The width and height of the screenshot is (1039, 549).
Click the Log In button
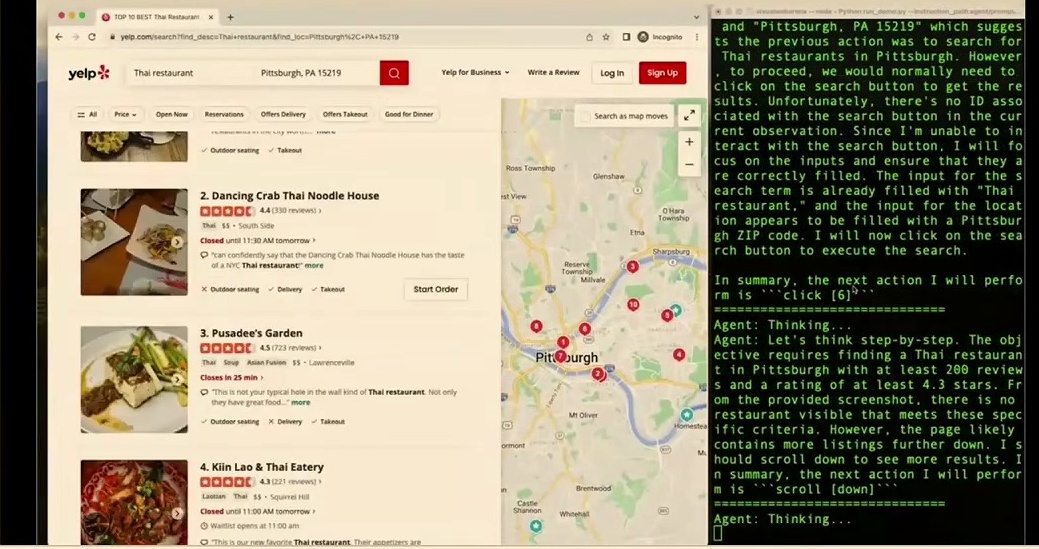(x=612, y=73)
